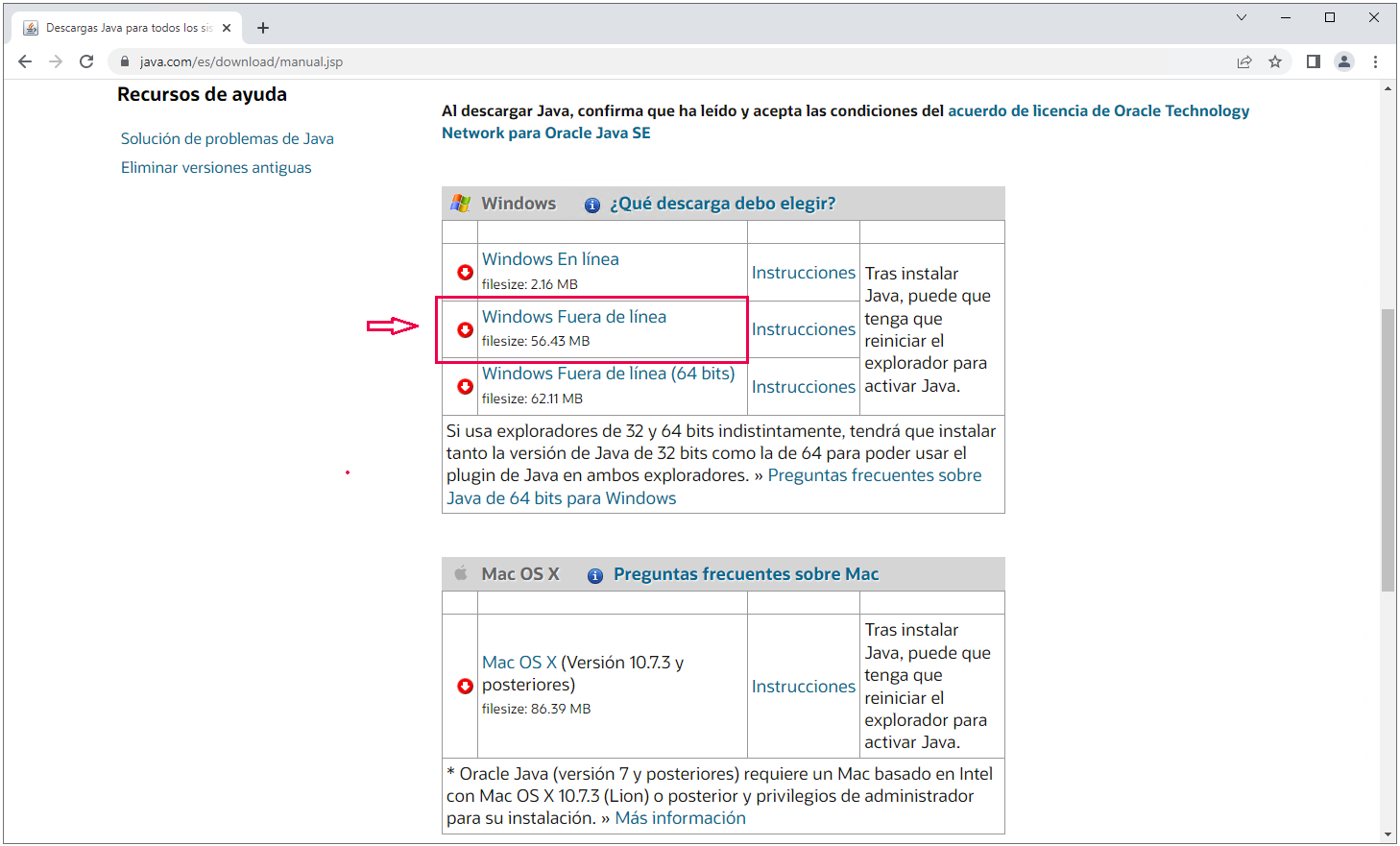Click the filesize: 86.39 MB text
Viewport: 1400px width, 846px height.
pyautogui.click(x=536, y=709)
